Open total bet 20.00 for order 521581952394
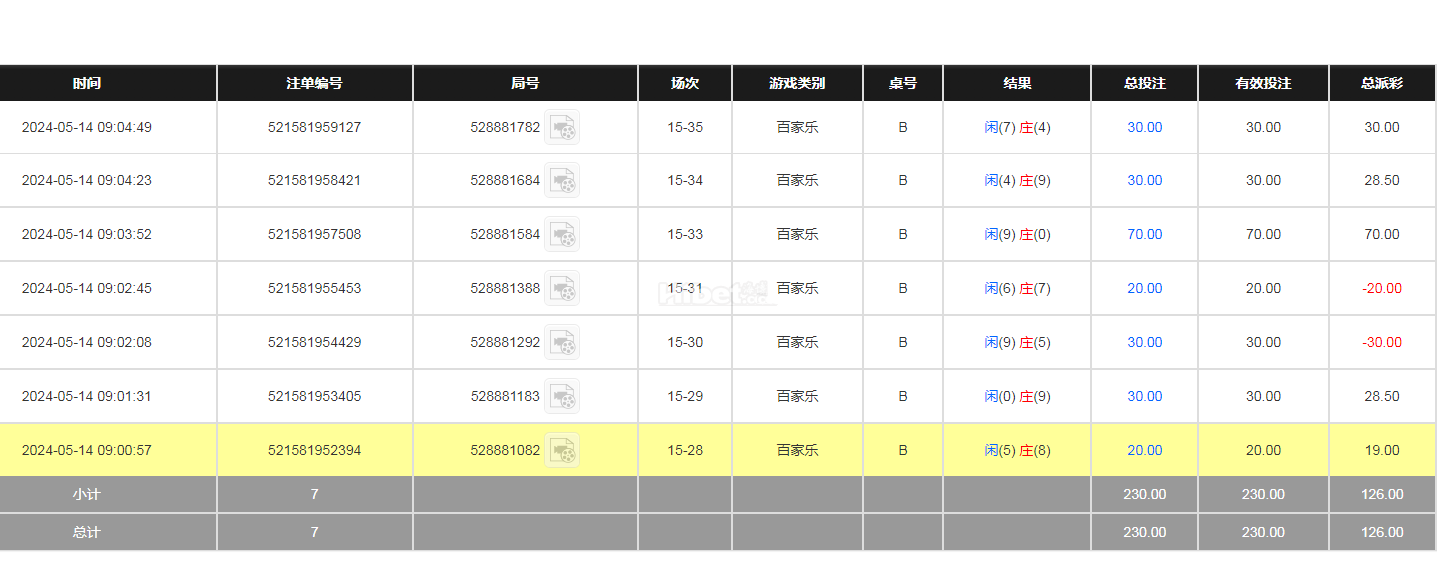Screen dimensions: 1437x587 pos(1145,450)
